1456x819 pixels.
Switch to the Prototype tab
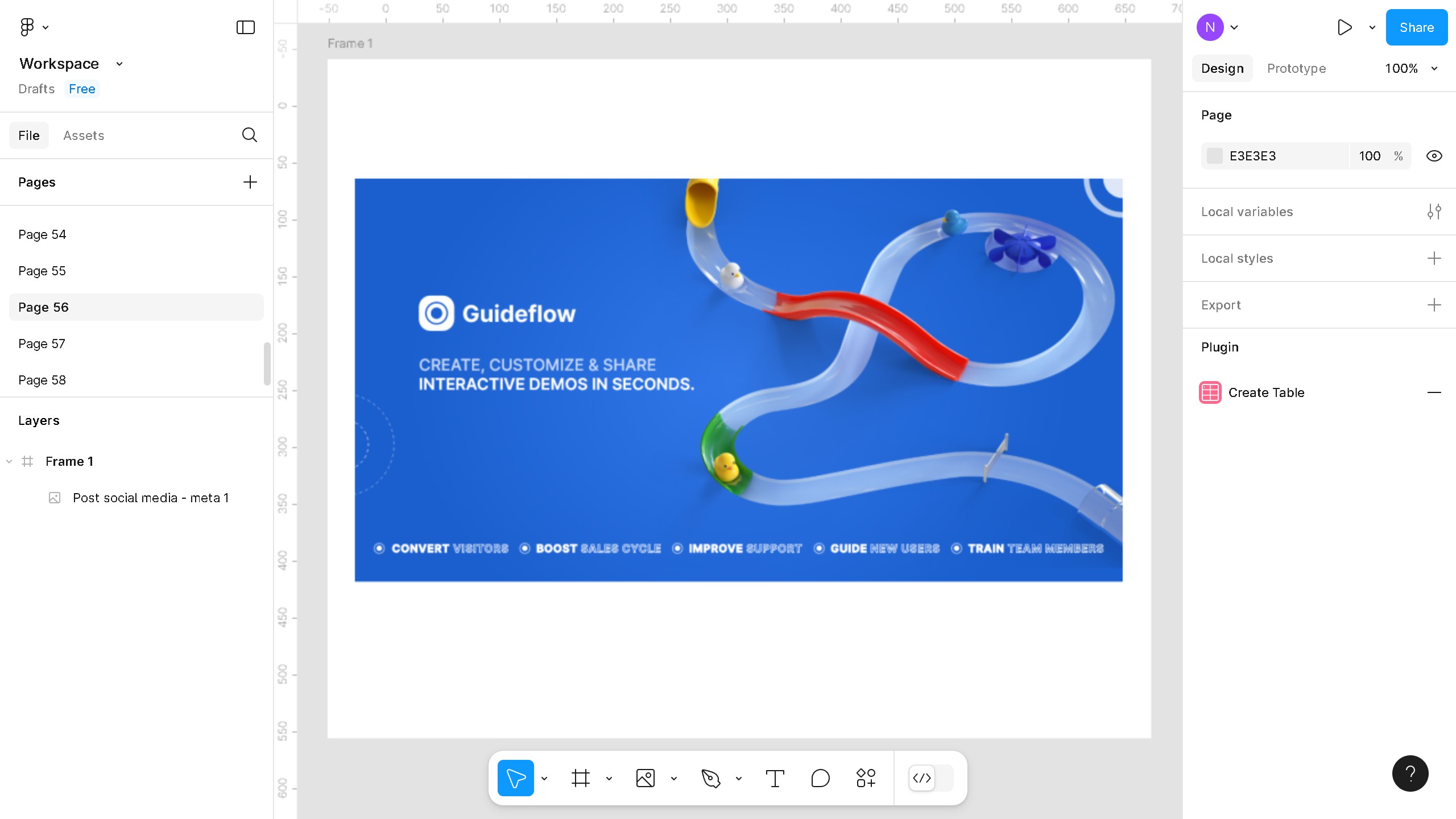click(x=1296, y=68)
